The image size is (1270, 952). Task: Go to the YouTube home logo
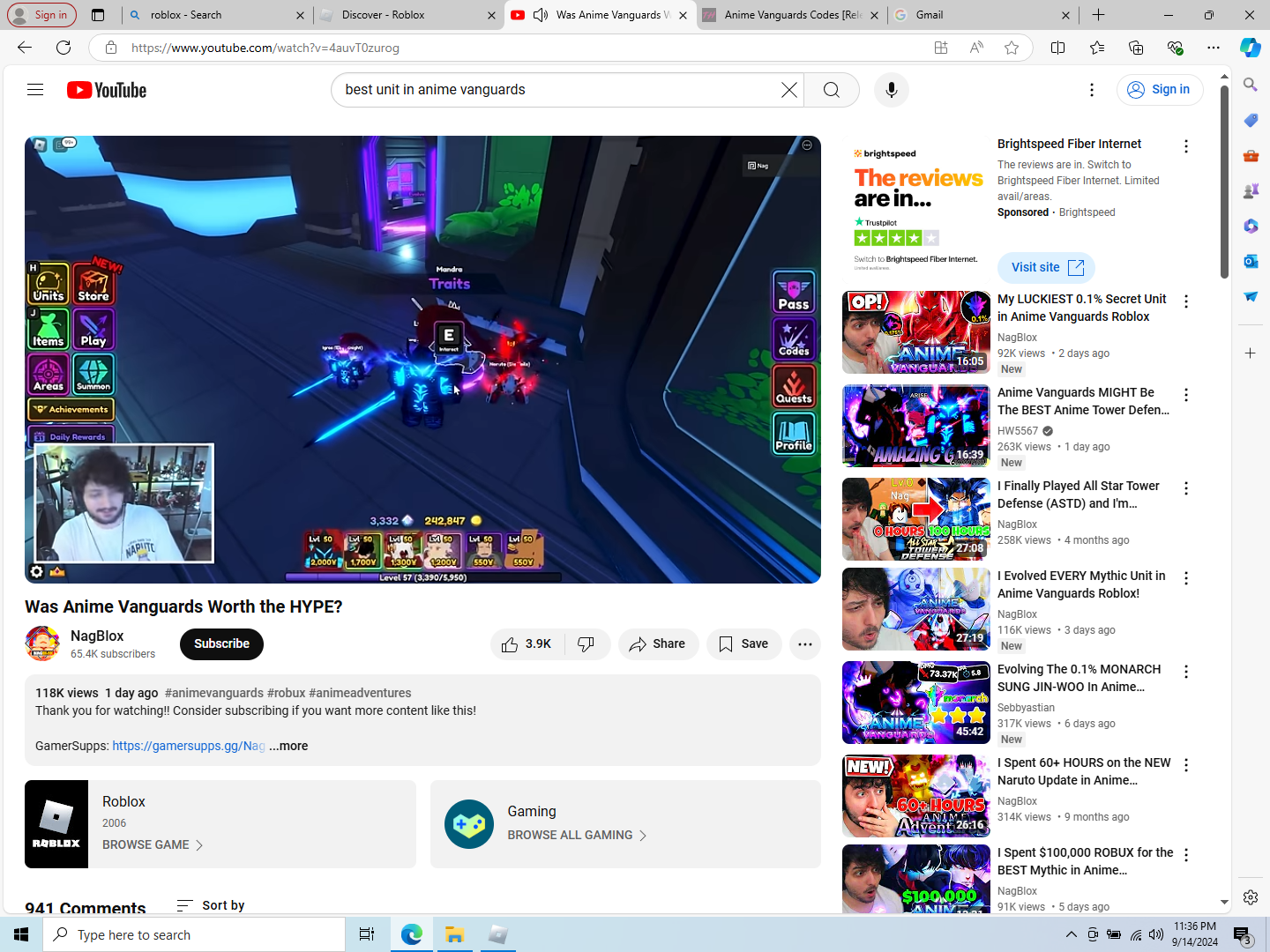(107, 90)
